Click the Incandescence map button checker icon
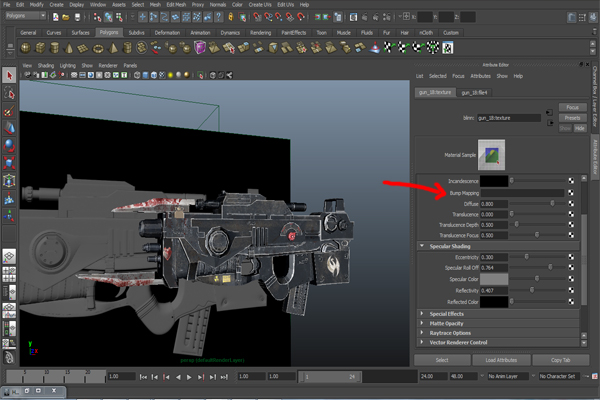The image size is (600, 400). pyautogui.click(x=571, y=181)
